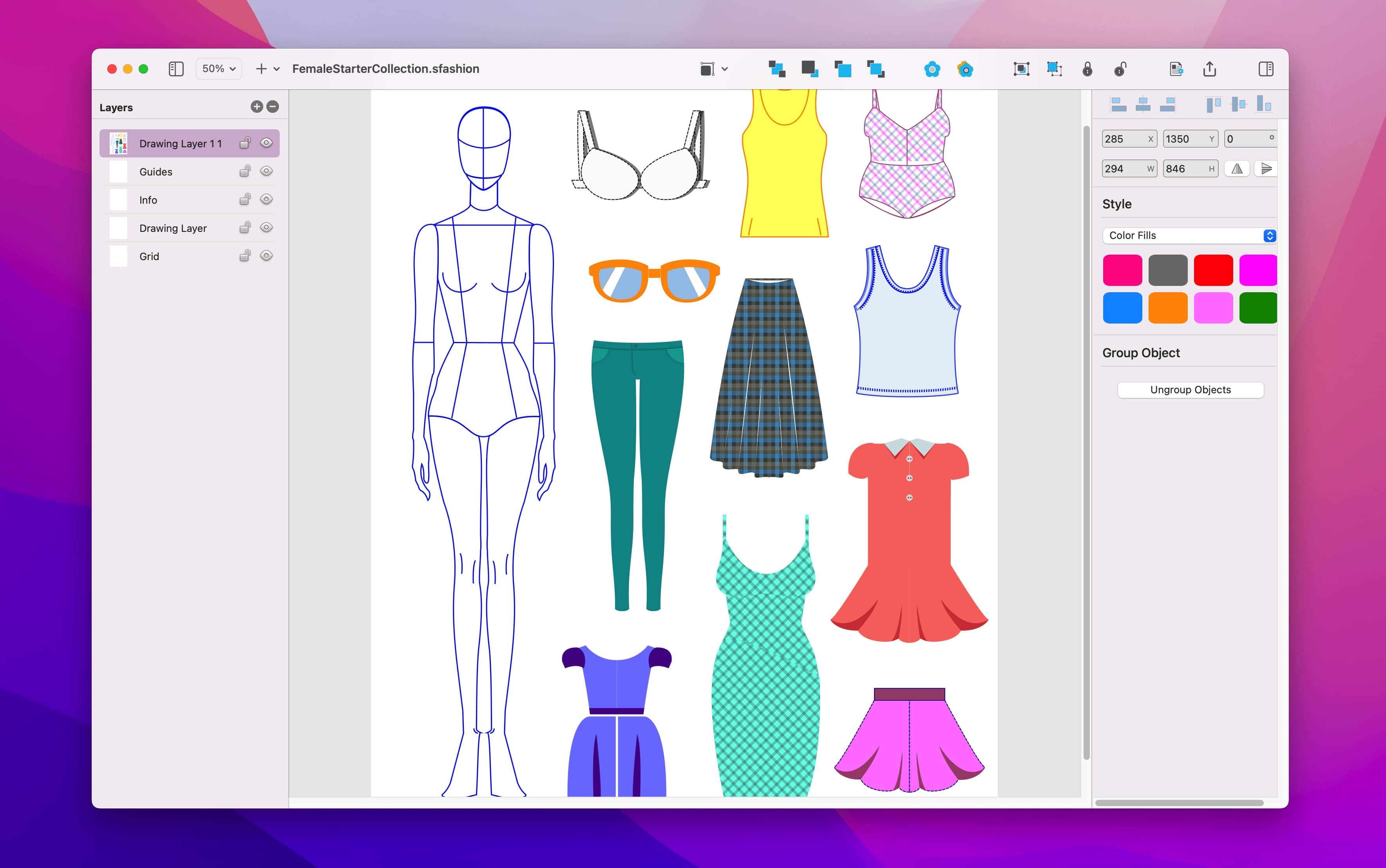1386x868 pixels.
Task: Click the bring to front arrangement icon
Action: 843,69
